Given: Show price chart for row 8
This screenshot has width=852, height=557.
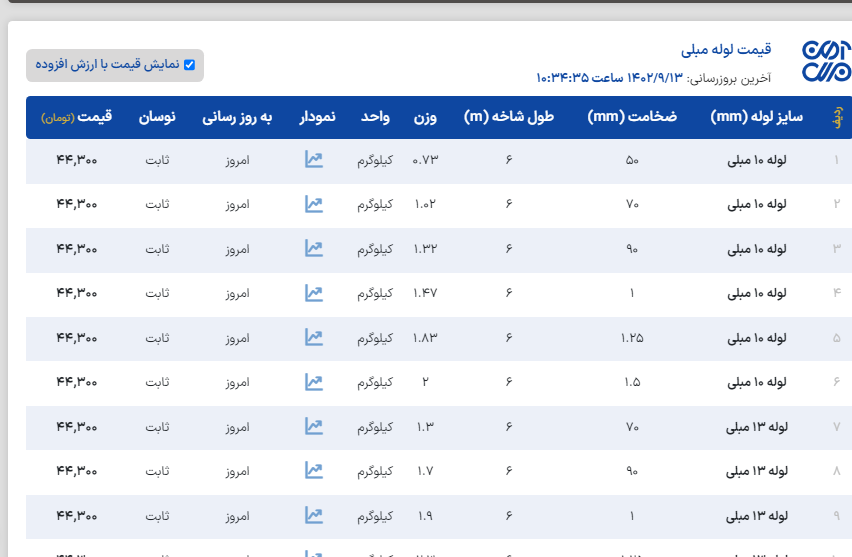Looking at the screenshot, I should (x=314, y=471).
